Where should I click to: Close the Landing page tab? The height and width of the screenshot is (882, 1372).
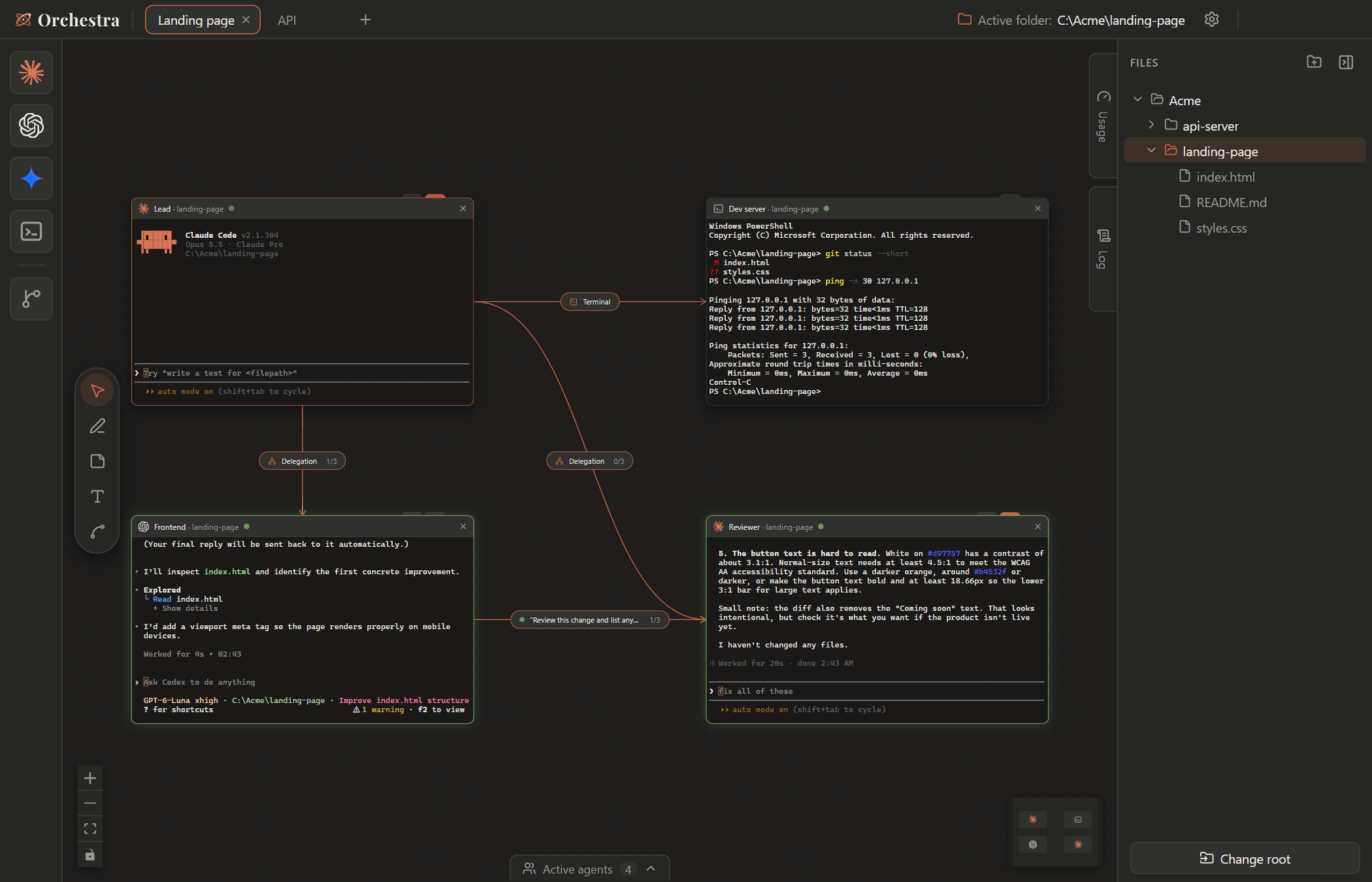click(246, 20)
